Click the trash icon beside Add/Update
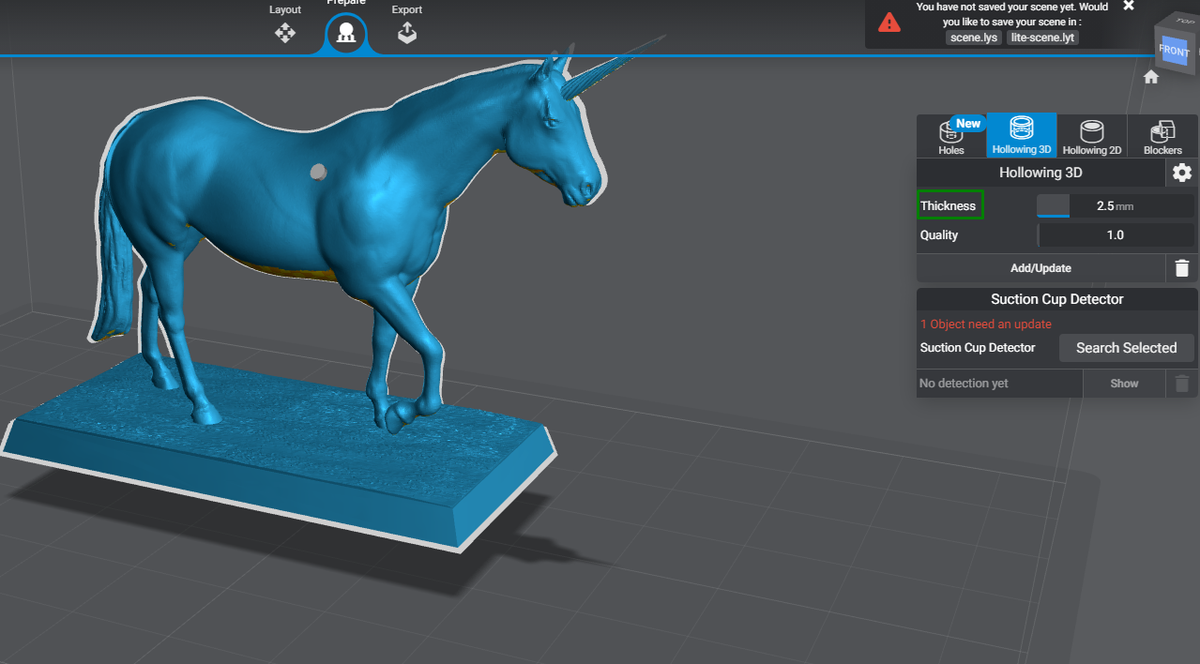 [1182, 268]
